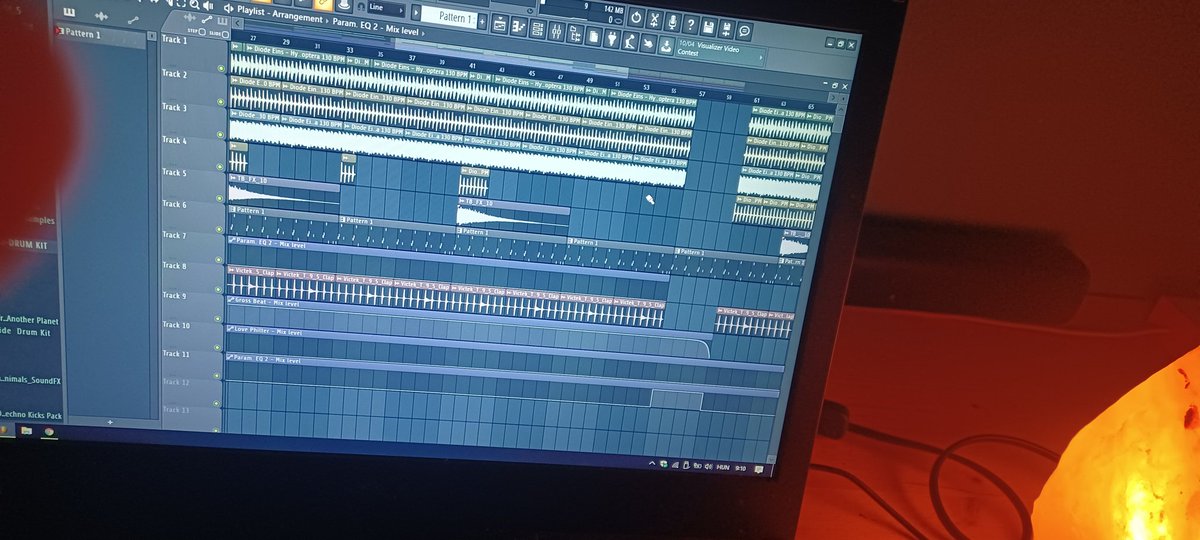Select the mute speaker tool

(208, 6)
